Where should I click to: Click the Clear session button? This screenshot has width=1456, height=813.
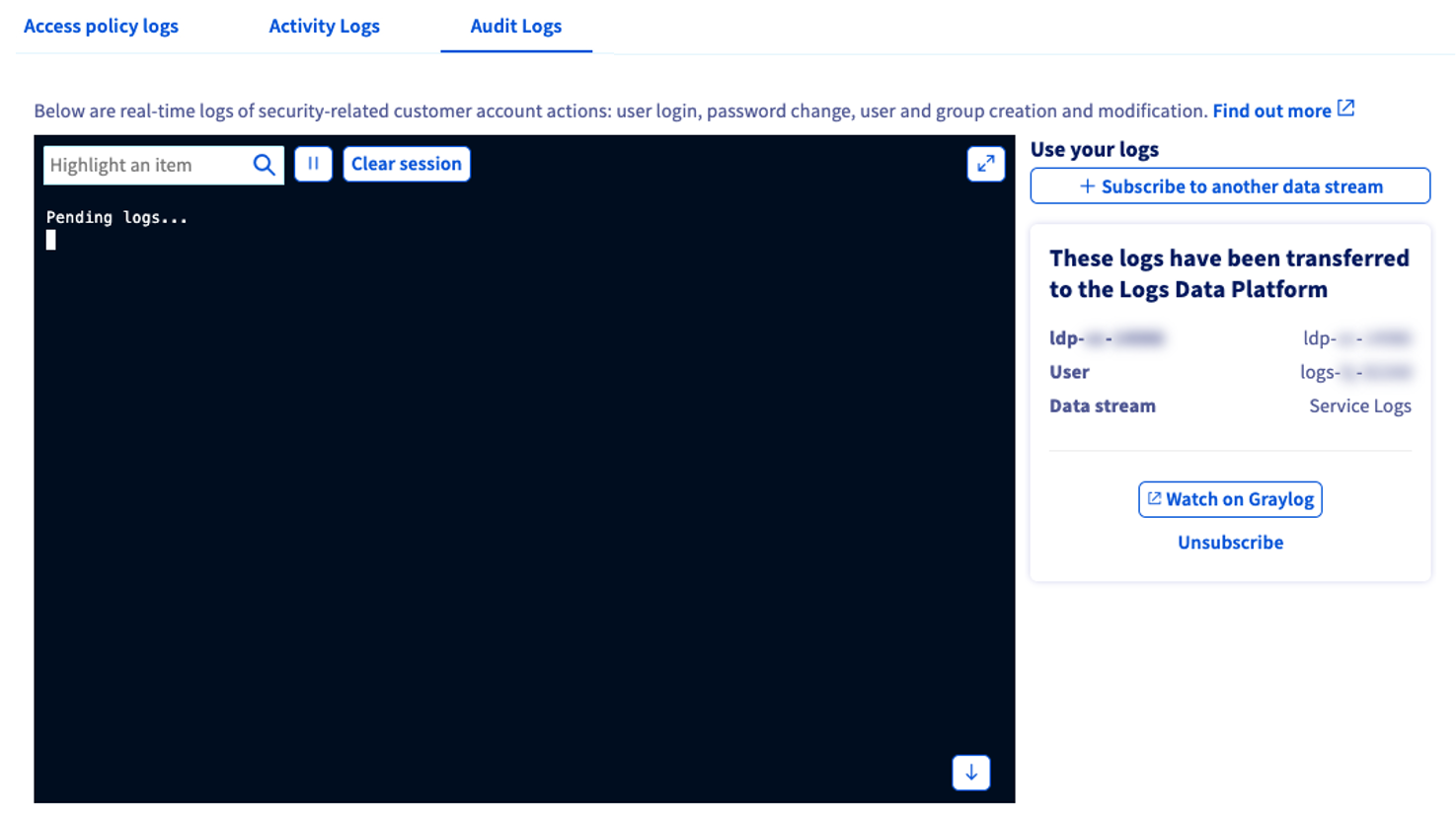(407, 164)
